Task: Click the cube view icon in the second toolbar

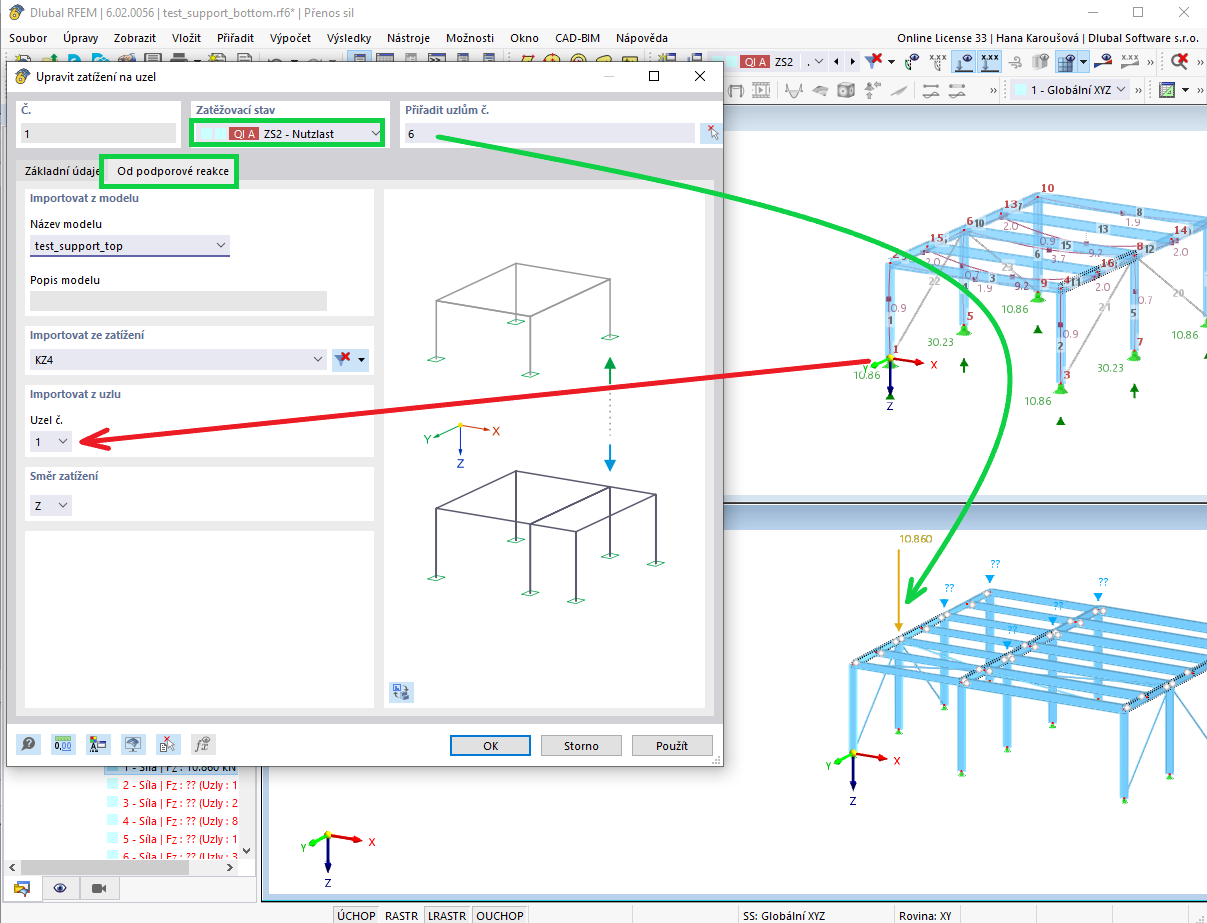Action: click(846, 90)
